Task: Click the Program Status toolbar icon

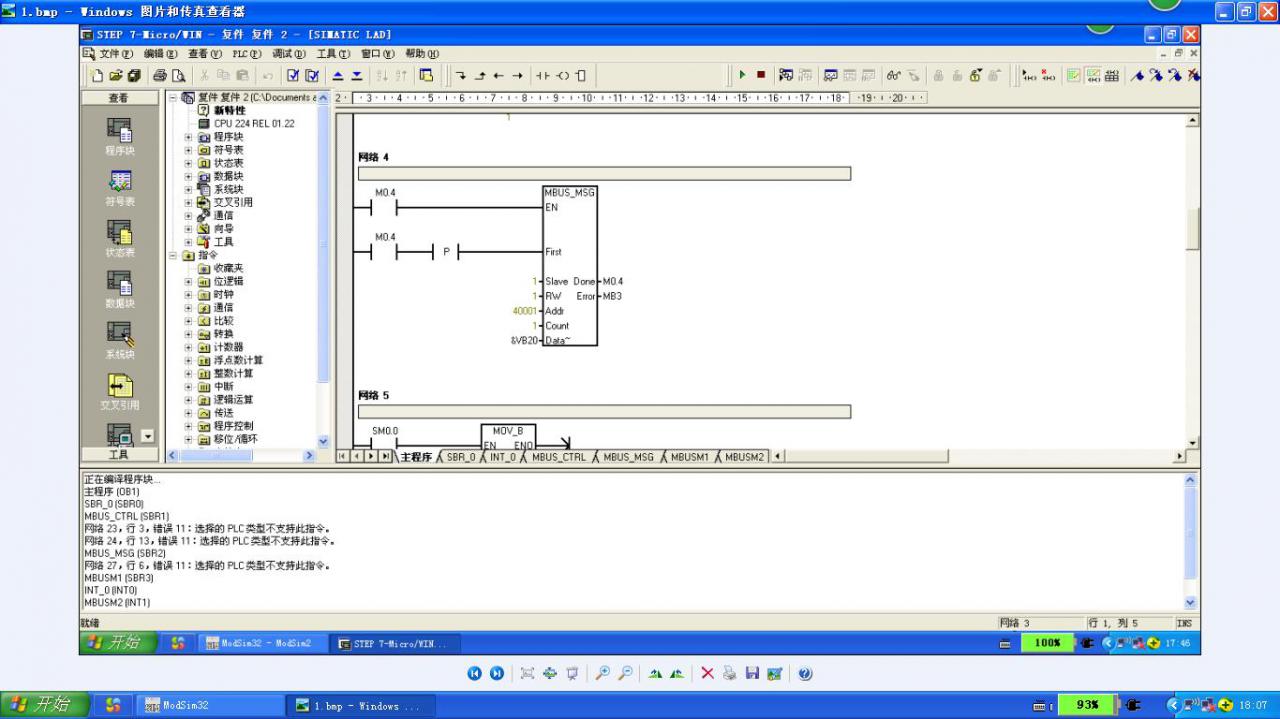Action: [786, 75]
